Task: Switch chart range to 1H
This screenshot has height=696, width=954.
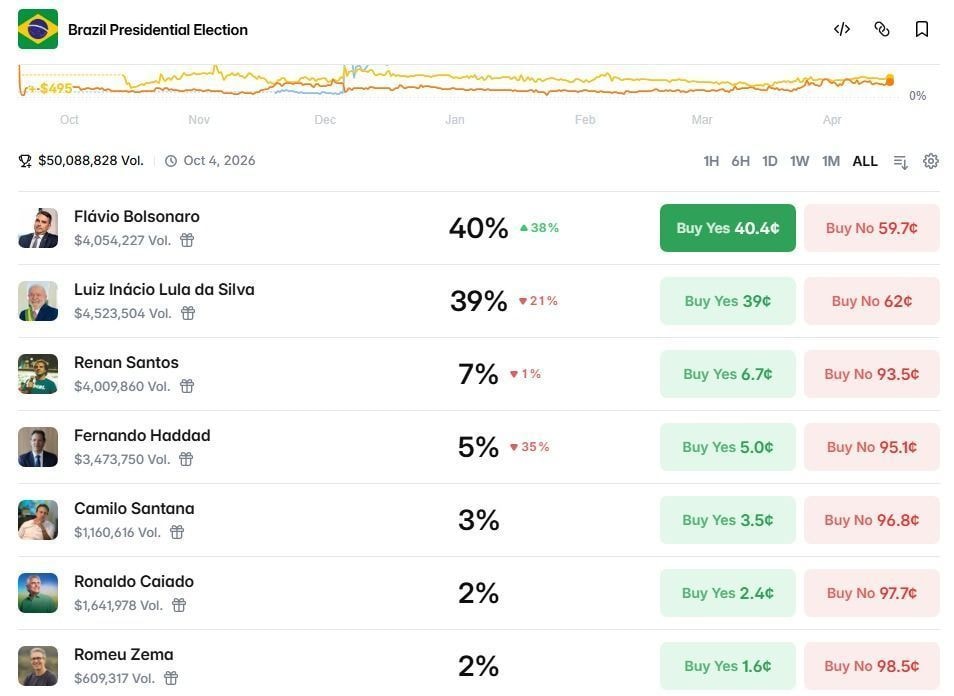Action: tap(711, 161)
